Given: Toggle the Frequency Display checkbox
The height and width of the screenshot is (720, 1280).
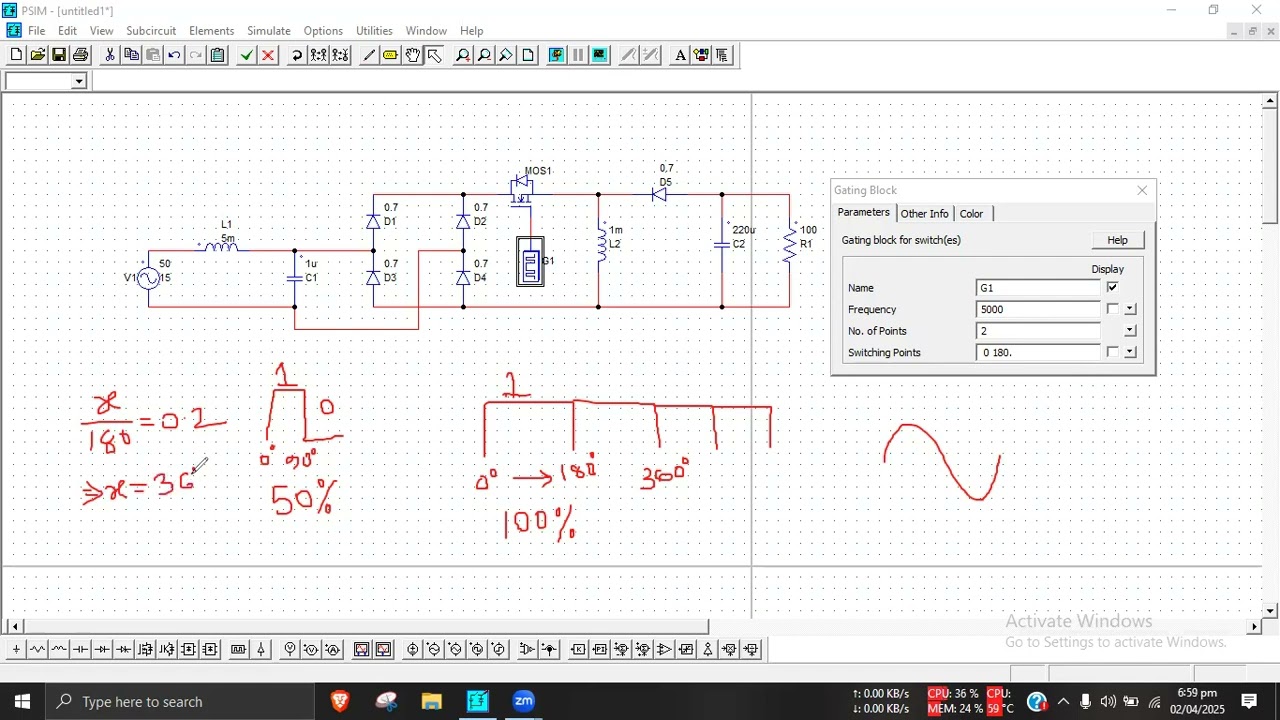Looking at the screenshot, I should pos(1112,309).
